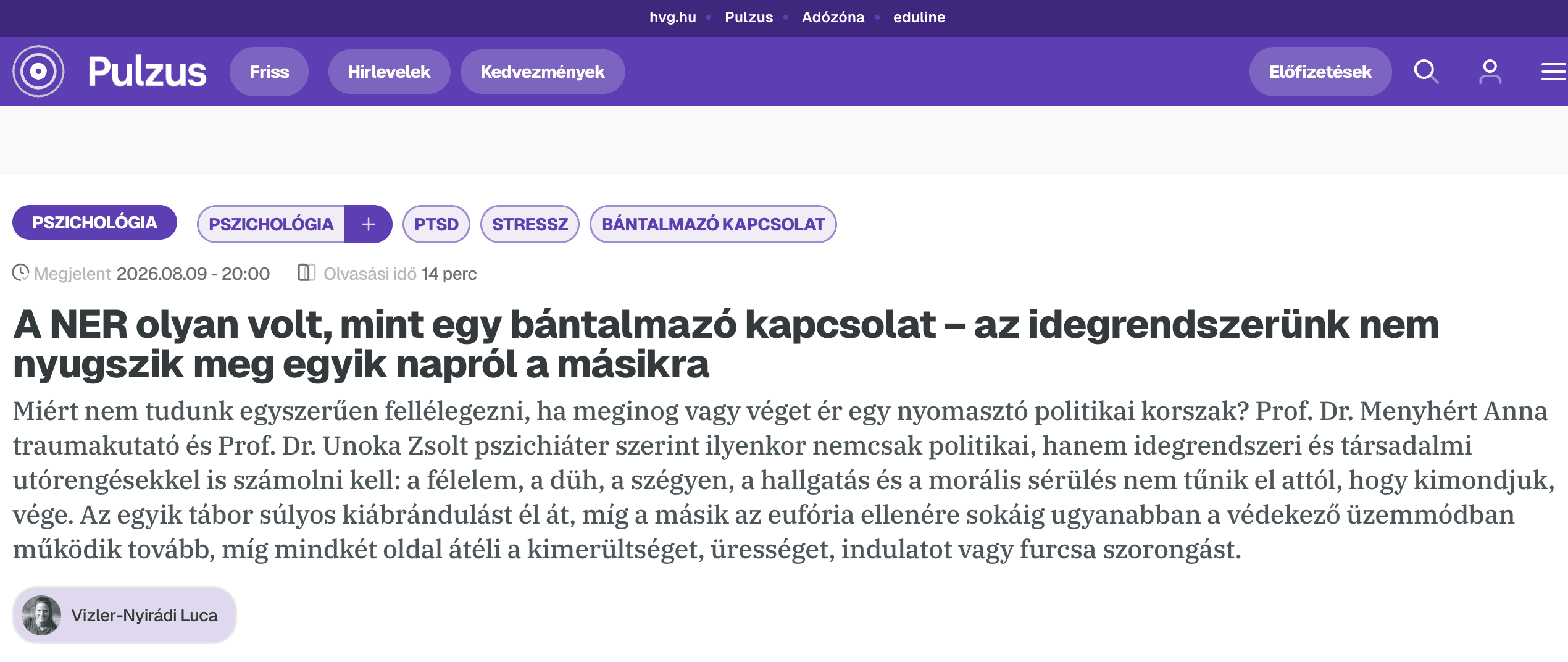Select the BÁNTALMAZÓ KAPCSOLAT tag
1568x662 pixels.
coord(713,224)
